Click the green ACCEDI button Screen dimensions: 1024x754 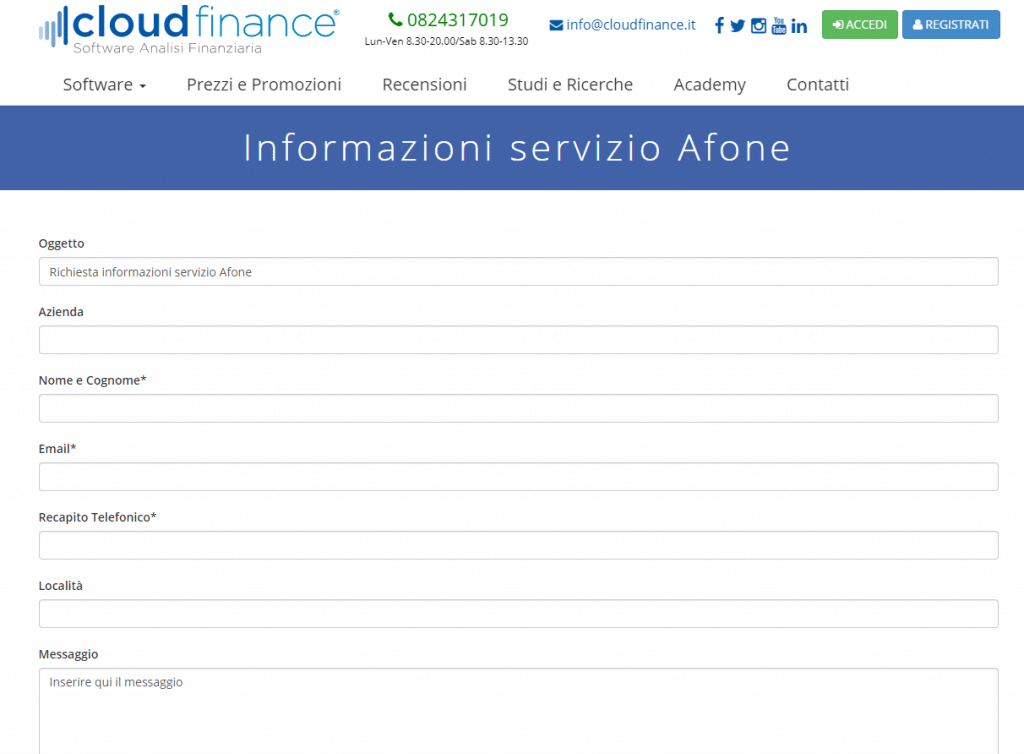(859, 25)
